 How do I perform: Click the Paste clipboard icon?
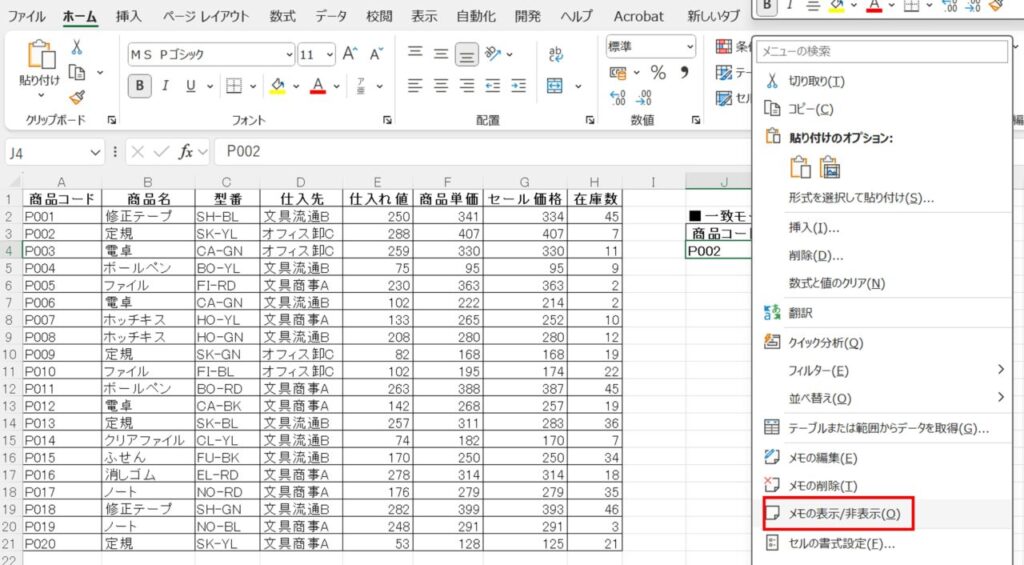click(40, 55)
